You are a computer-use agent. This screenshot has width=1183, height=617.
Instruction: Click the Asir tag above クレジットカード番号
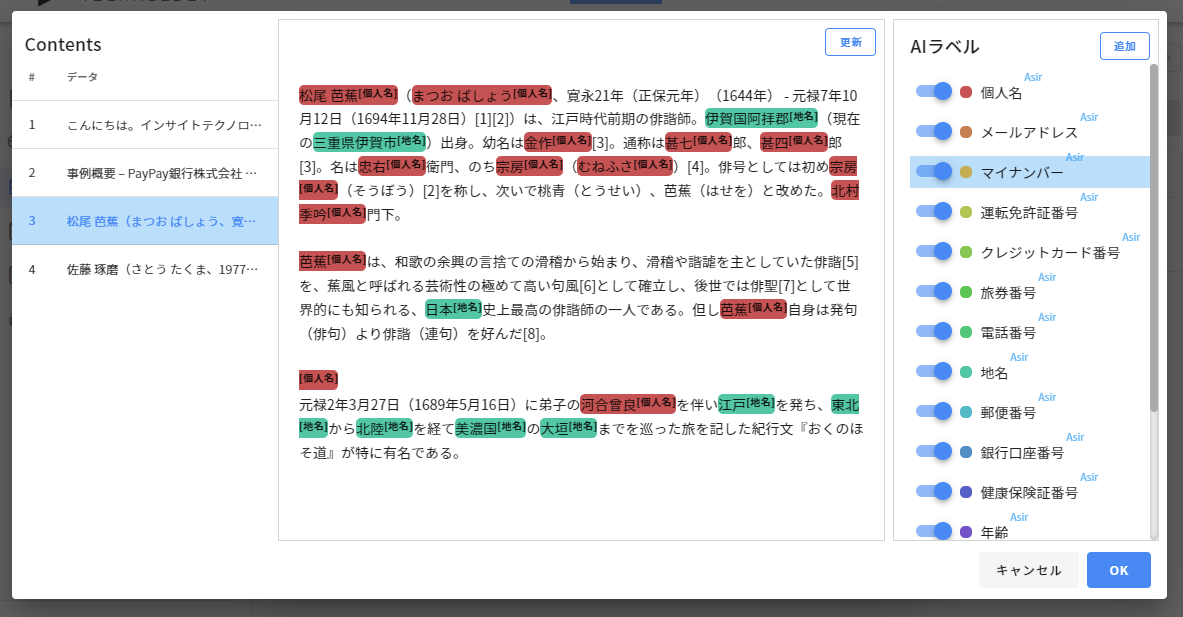[x=1131, y=237]
